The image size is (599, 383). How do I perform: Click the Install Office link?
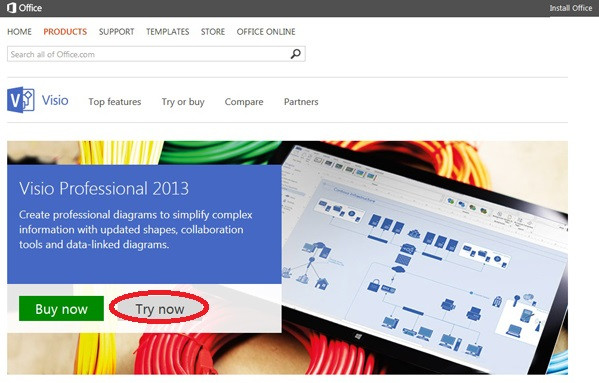coord(570,8)
